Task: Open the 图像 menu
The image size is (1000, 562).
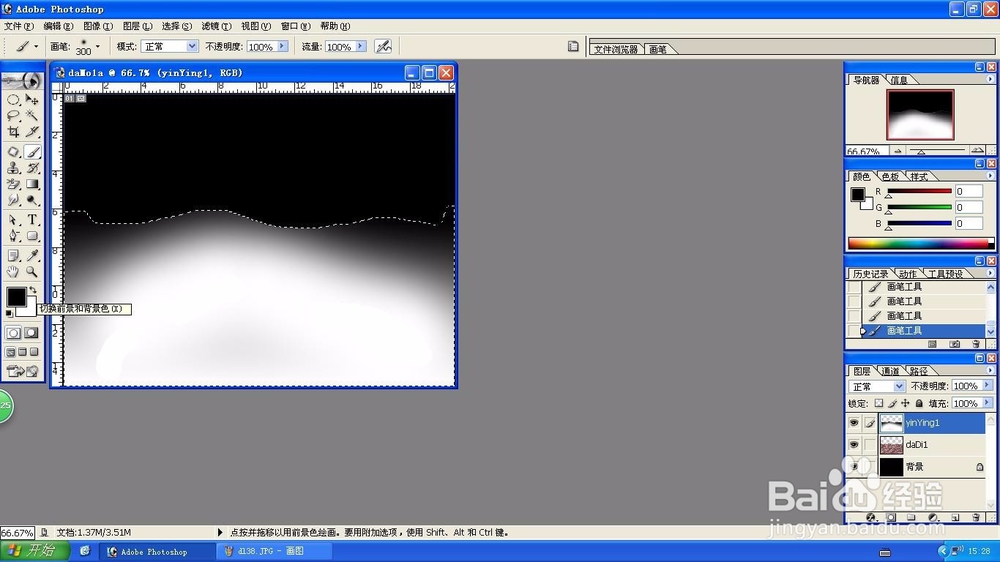Action: tap(98, 26)
